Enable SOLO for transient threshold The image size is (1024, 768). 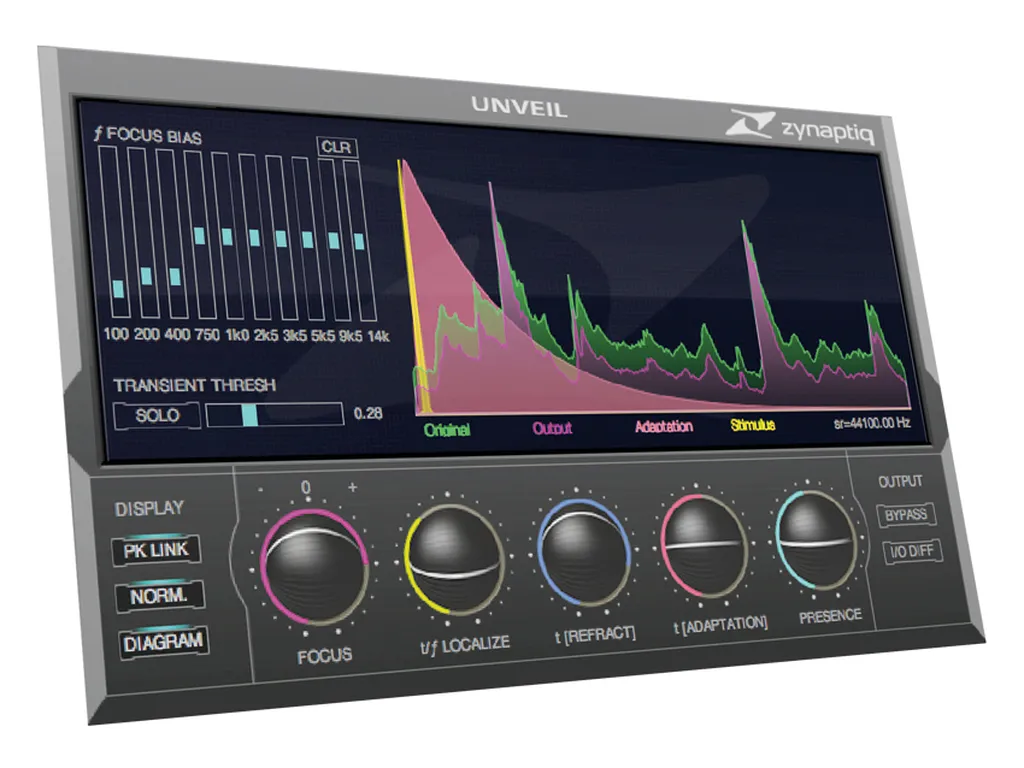click(155, 414)
